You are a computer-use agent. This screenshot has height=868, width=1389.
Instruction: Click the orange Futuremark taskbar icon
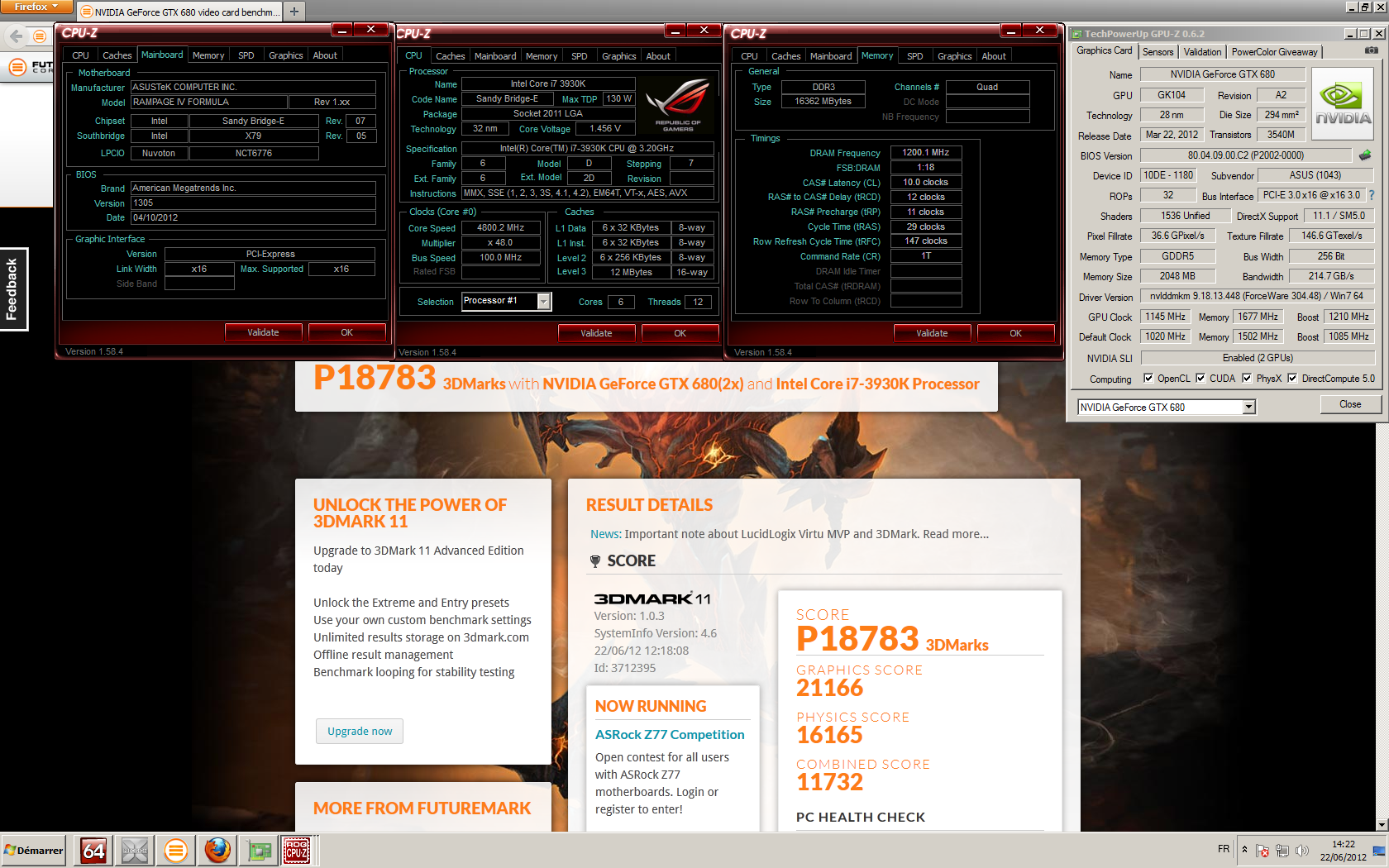[x=176, y=851]
